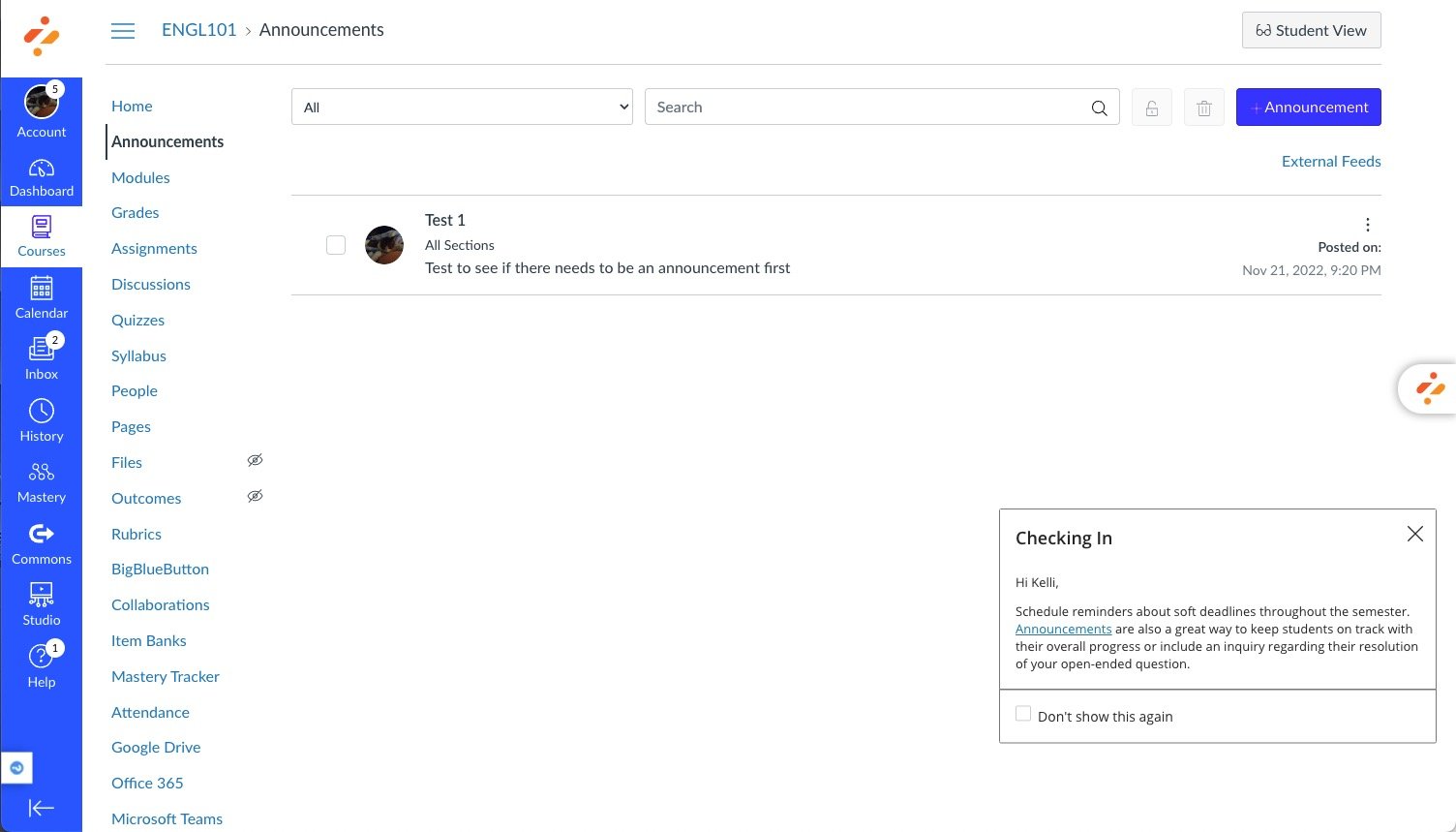Go to the Dashboard
This screenshot has height=832, width=1456.
pyautogui.click(x=42, y=177)
